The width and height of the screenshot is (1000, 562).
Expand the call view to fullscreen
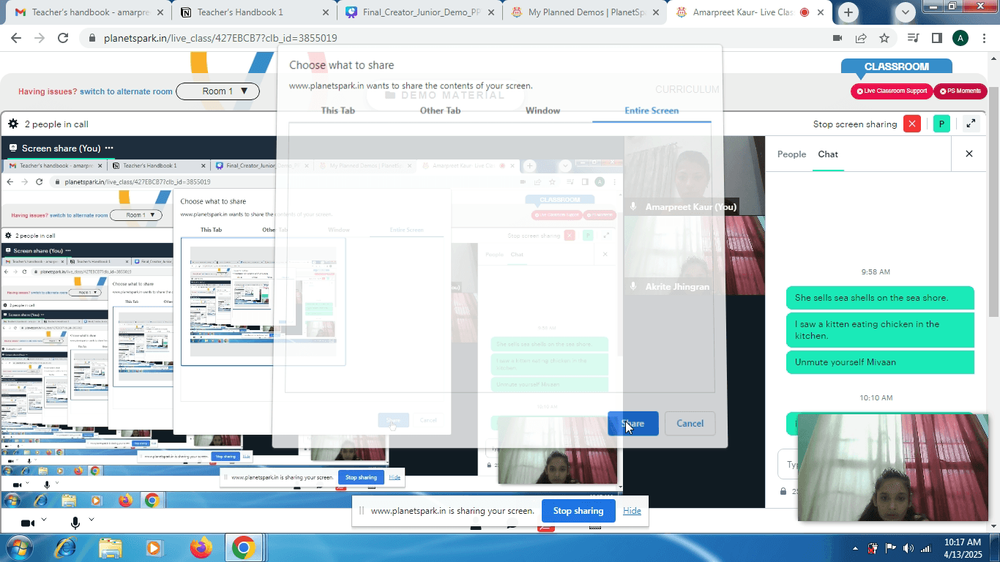tap(971, 124)
